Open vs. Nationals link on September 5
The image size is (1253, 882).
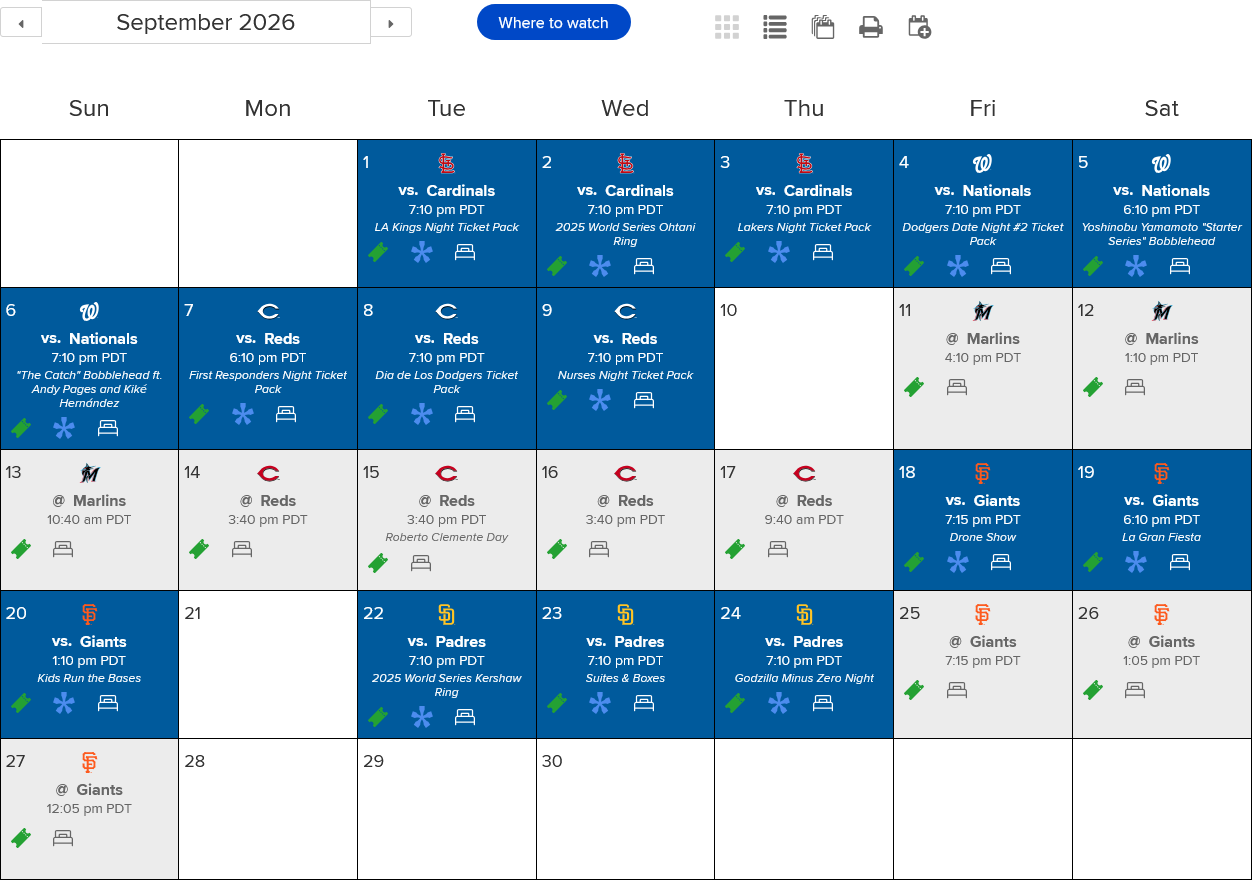1162,191
